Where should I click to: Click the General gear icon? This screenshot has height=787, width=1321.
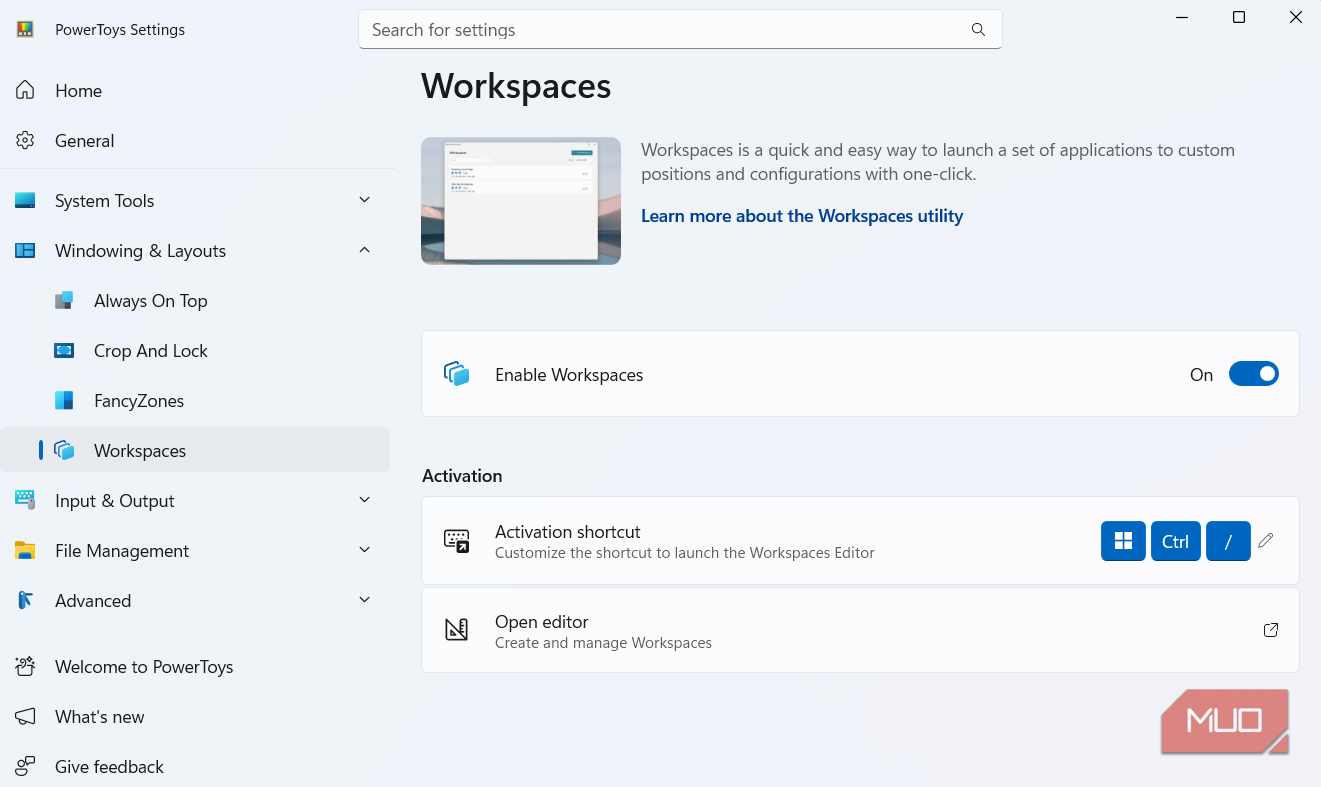tap(26, 140)
